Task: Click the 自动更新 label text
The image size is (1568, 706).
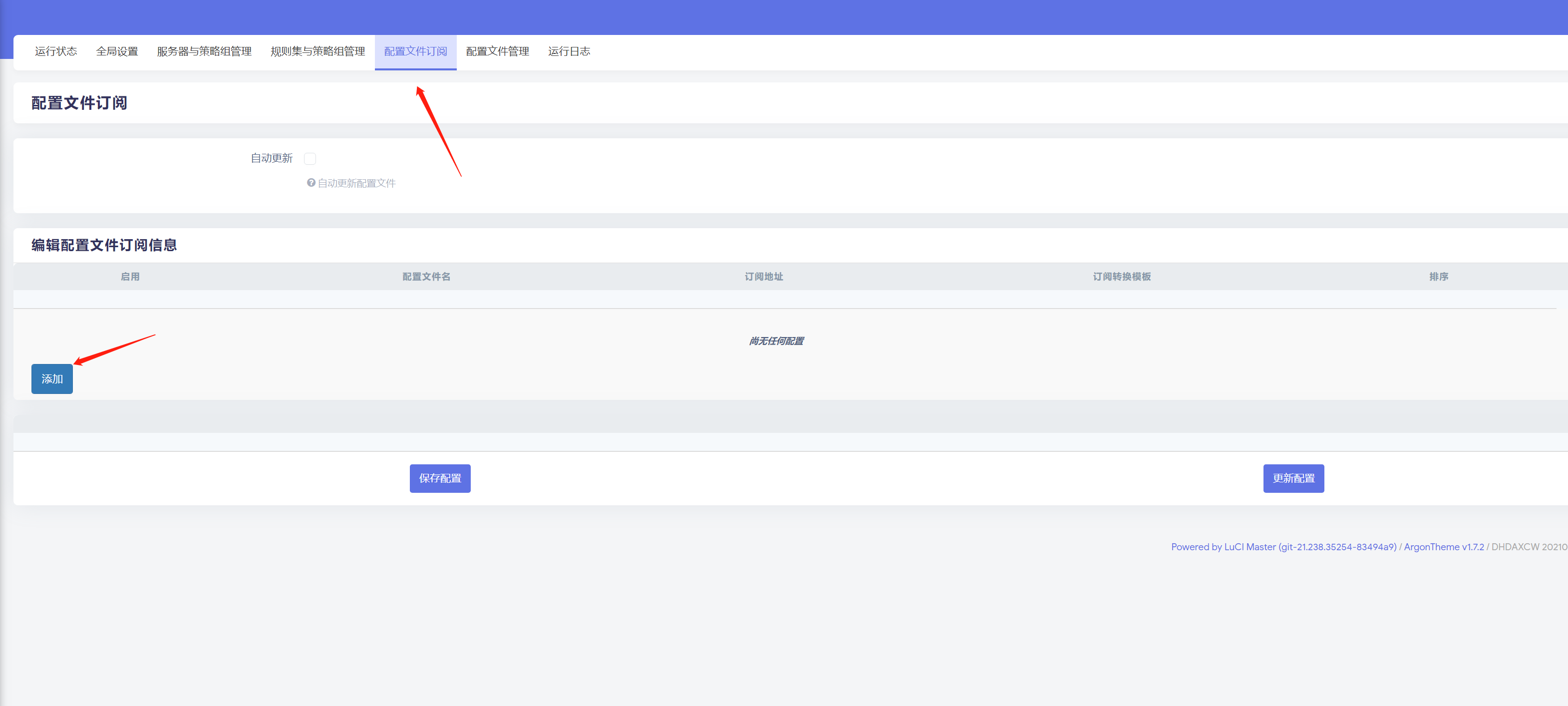Action: [272, 158]
